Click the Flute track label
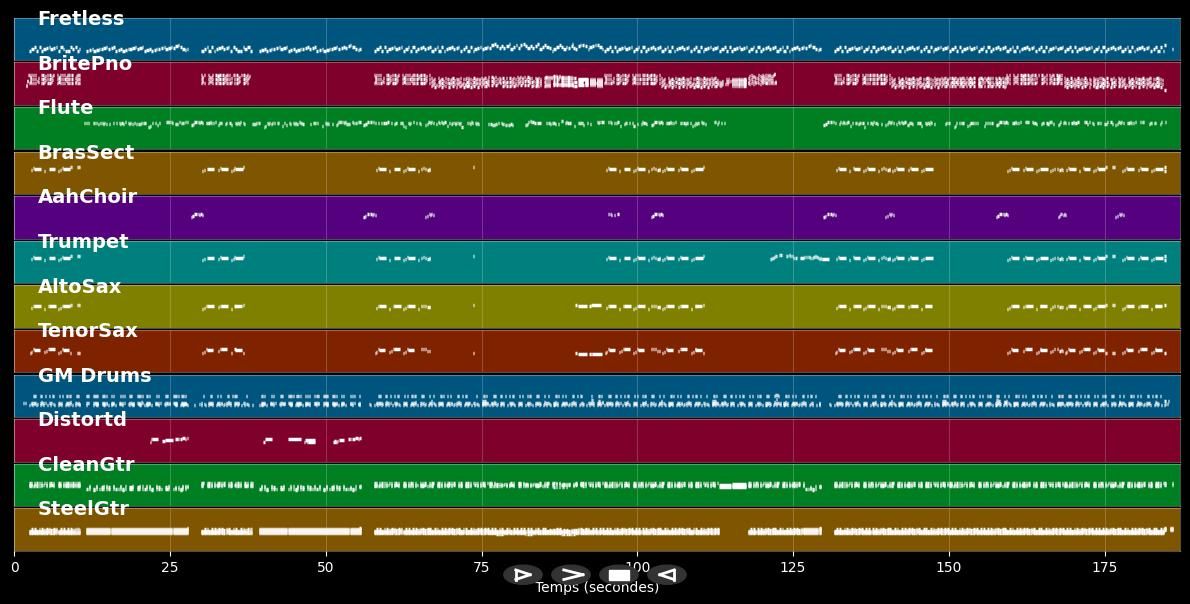Image resolution: width=1190 pixels, height=604 pixels. (65, 108)
